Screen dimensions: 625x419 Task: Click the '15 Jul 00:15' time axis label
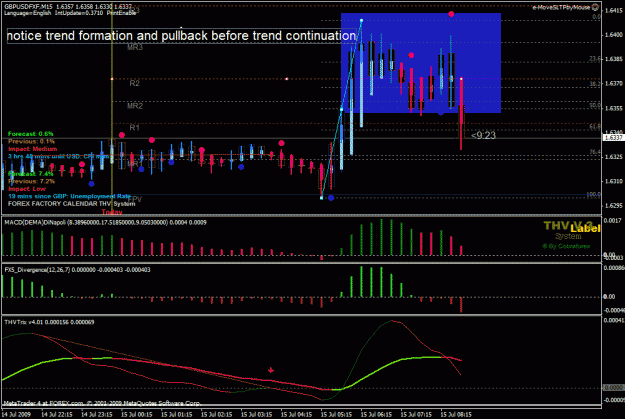tap(137, 415)
